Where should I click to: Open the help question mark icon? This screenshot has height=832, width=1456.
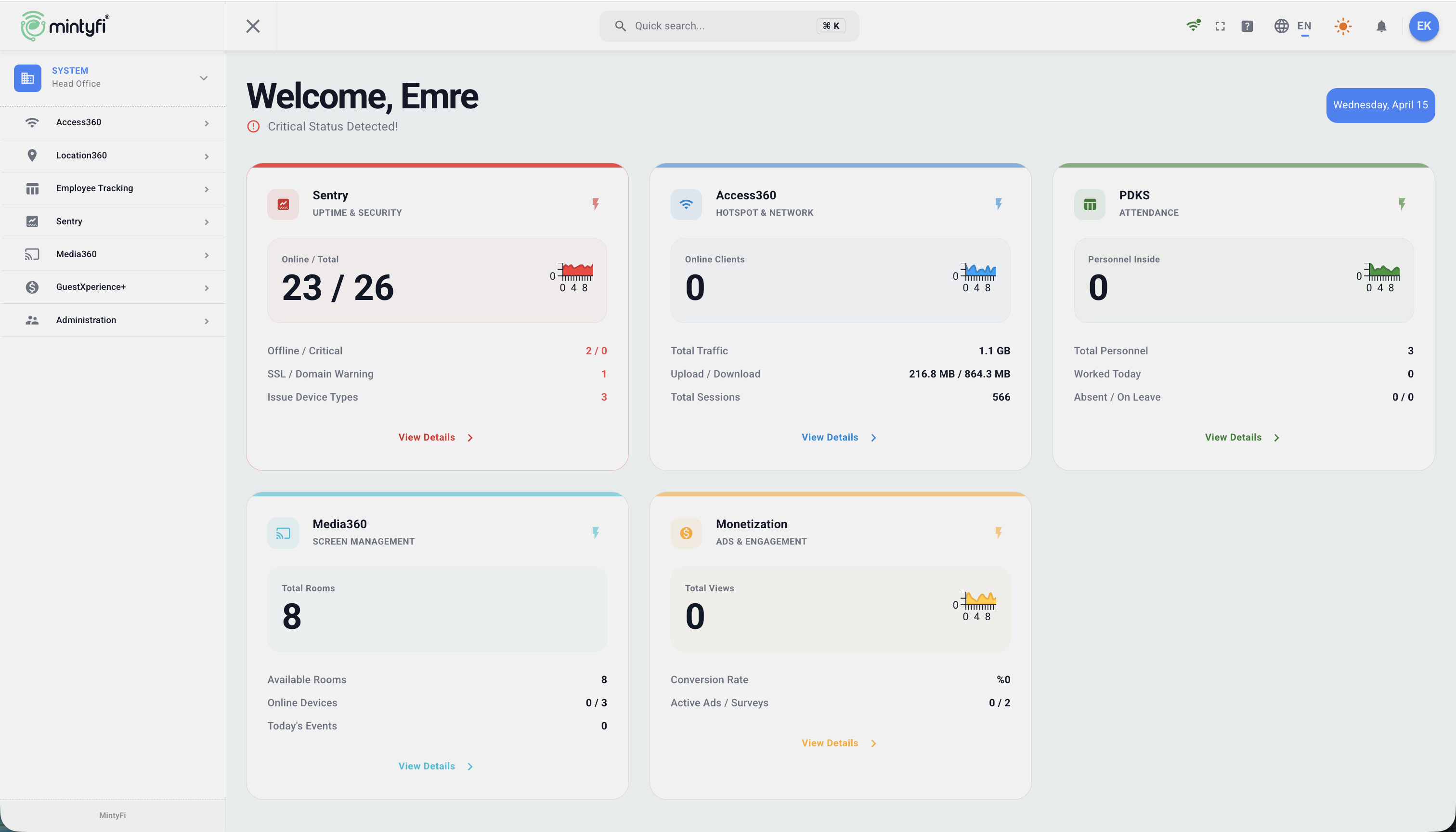[1247, 26]
